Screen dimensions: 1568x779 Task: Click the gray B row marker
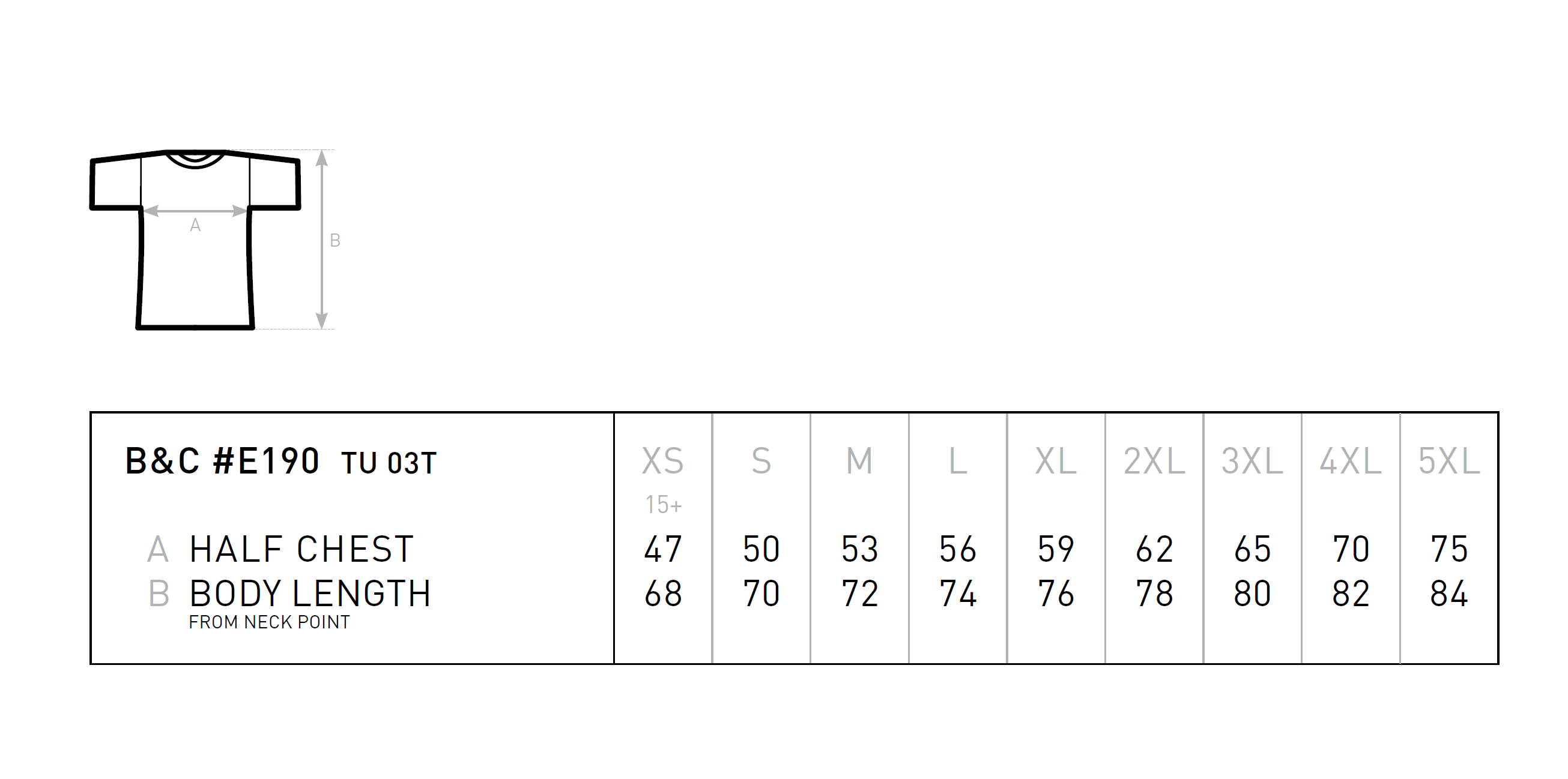click(159, 594)
